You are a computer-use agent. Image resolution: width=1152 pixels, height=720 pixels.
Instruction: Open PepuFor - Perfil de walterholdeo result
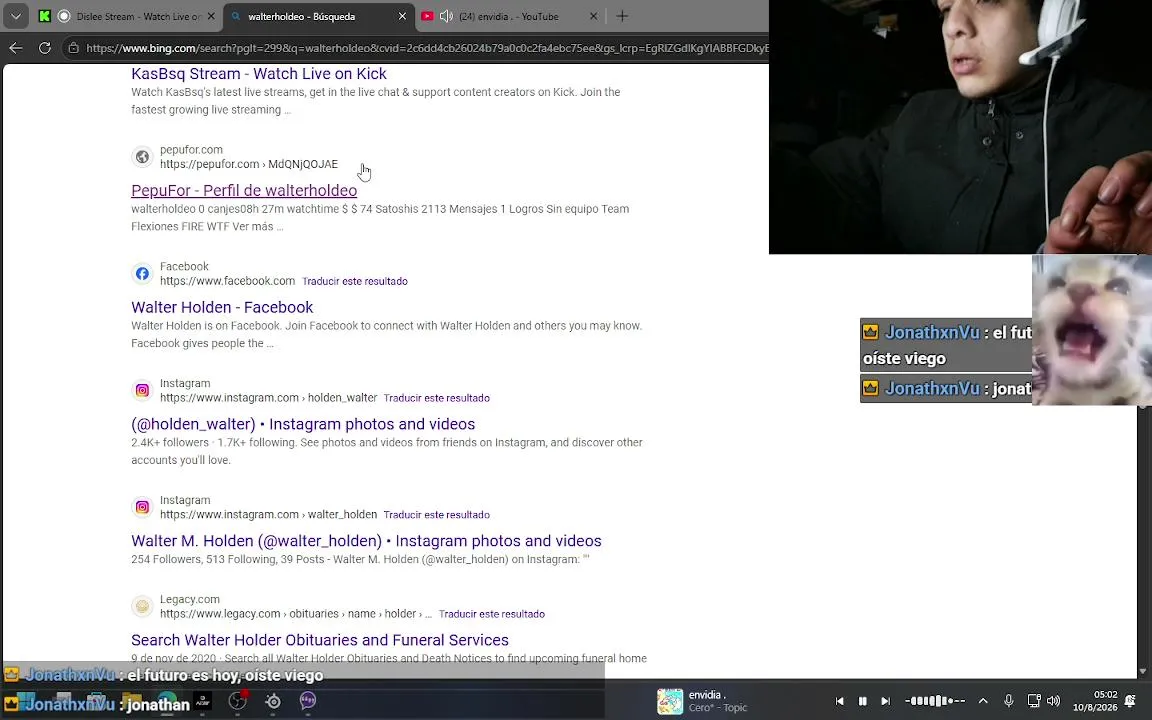(244, 190)
